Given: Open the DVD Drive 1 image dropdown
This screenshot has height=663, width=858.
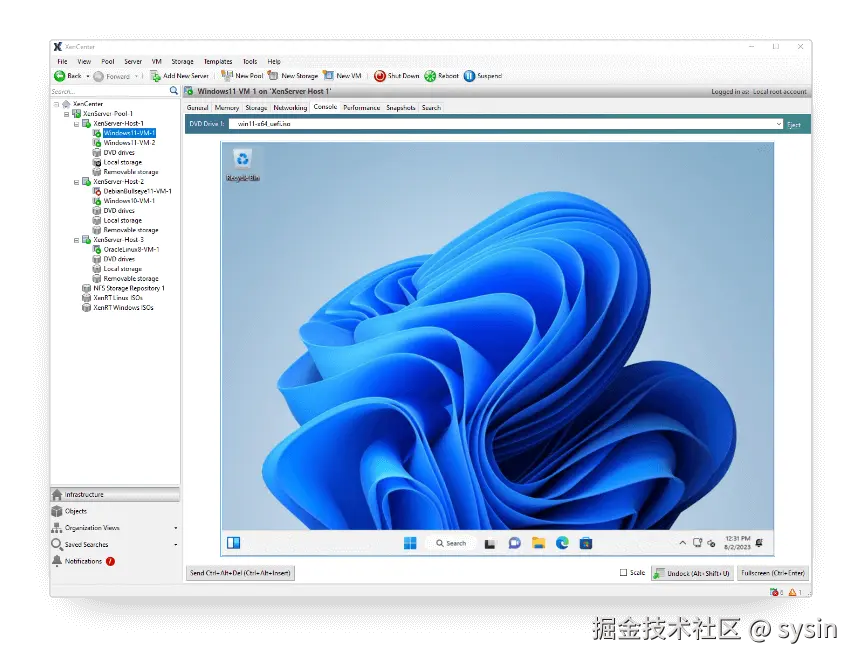Looking at the screenshot, I should [x=779, y=124].
